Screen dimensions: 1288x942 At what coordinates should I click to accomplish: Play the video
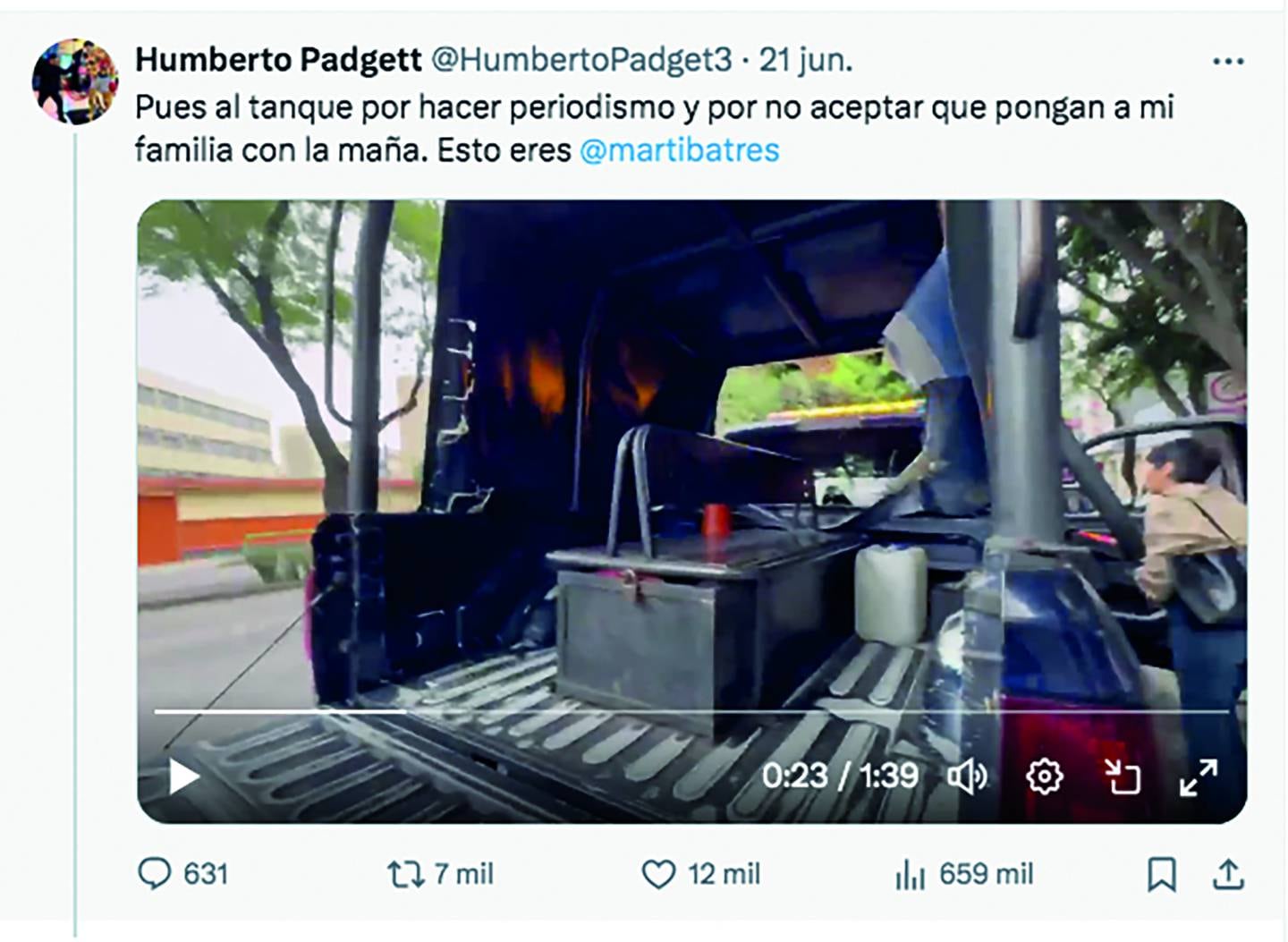click(x=184, y=777)
